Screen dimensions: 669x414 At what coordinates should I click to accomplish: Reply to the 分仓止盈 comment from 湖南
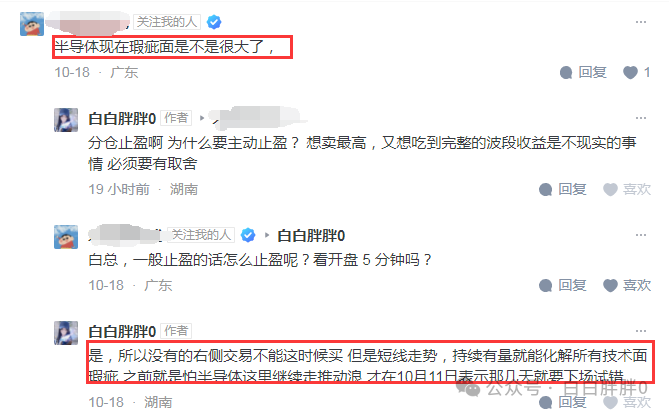click(x=563, y=189)
